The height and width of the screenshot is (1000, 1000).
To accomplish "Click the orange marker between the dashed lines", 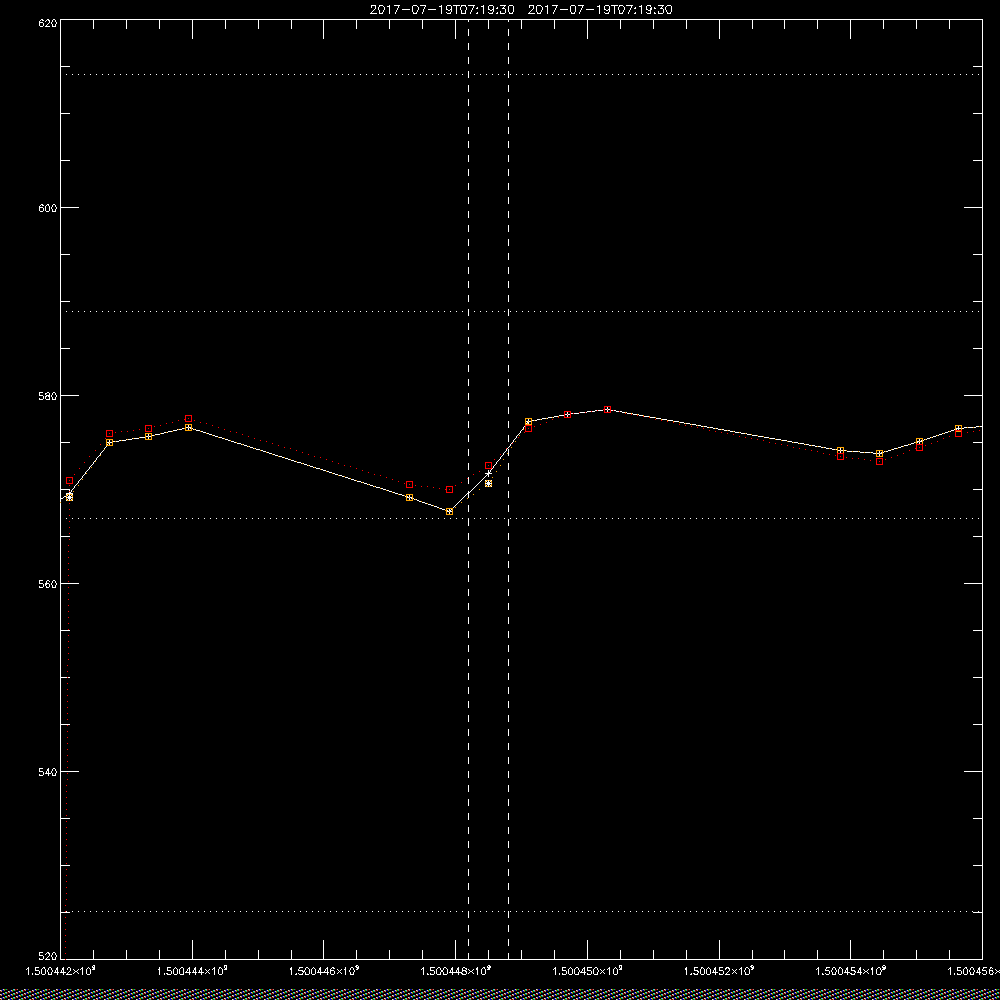I will point(489,483).
